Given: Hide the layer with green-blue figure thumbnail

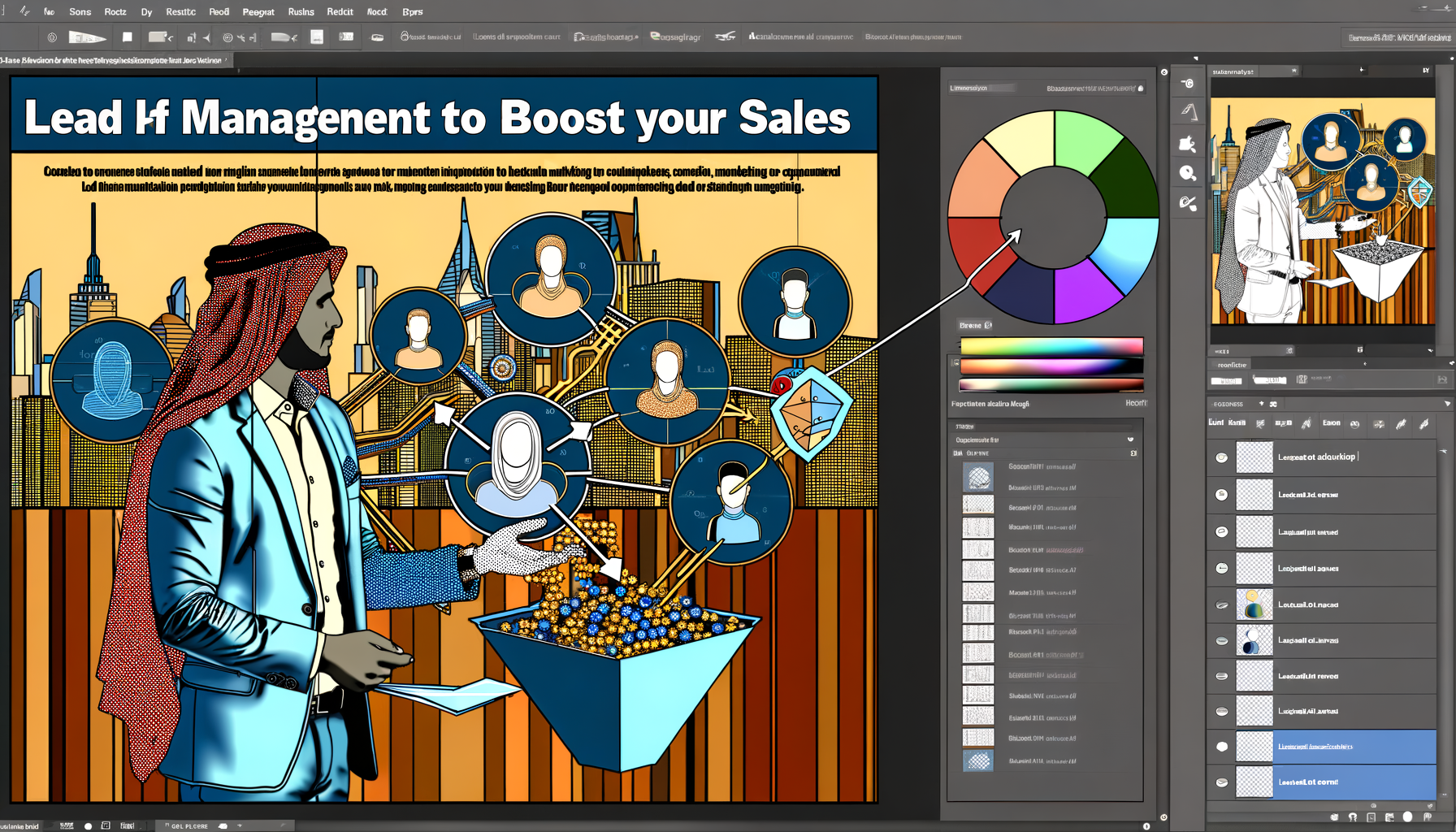Looking at the screenshot, I should click(x=1221, y=604).
